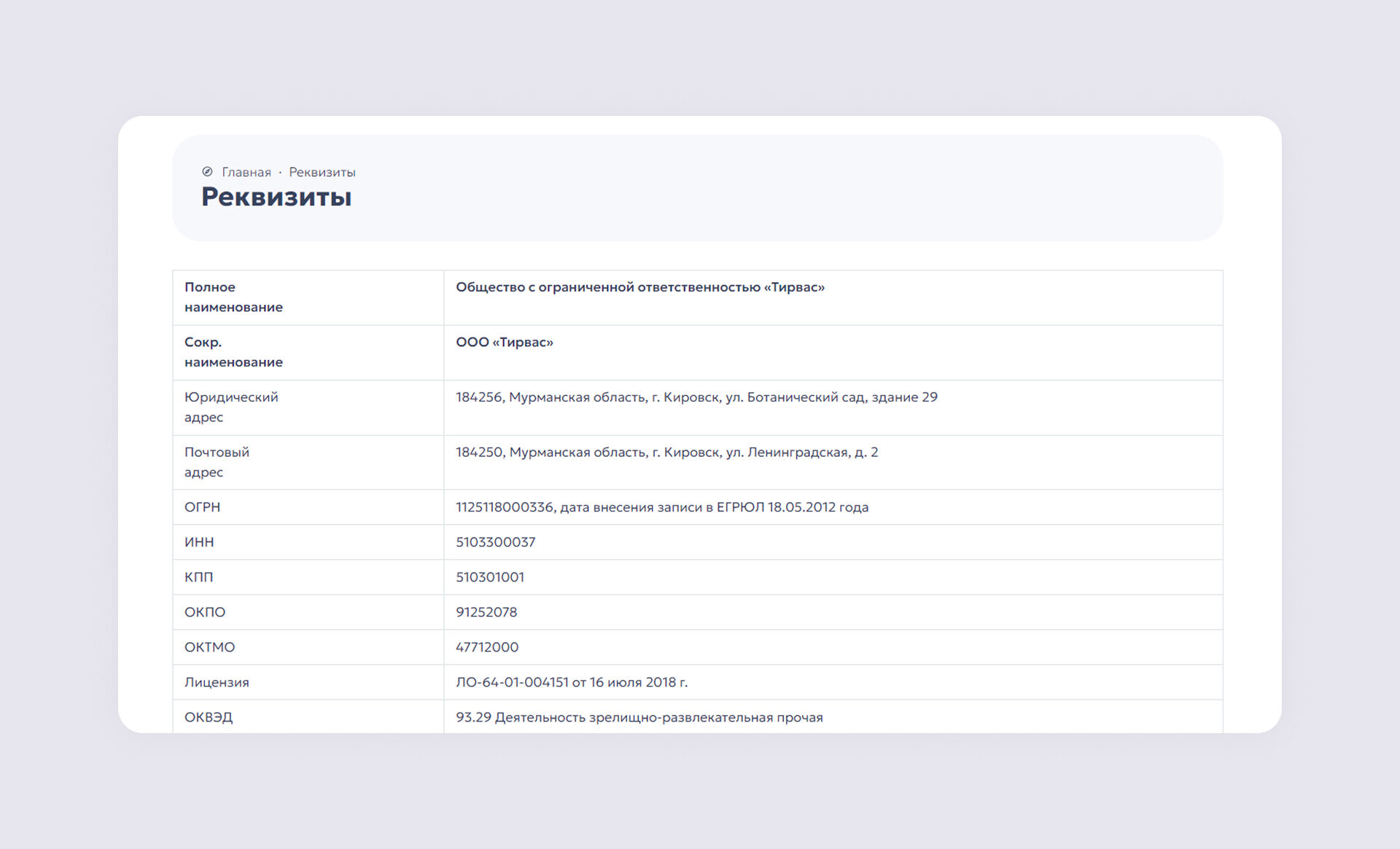
Task: Click the Ленинградская postal address value
Action: click(666, 453)
